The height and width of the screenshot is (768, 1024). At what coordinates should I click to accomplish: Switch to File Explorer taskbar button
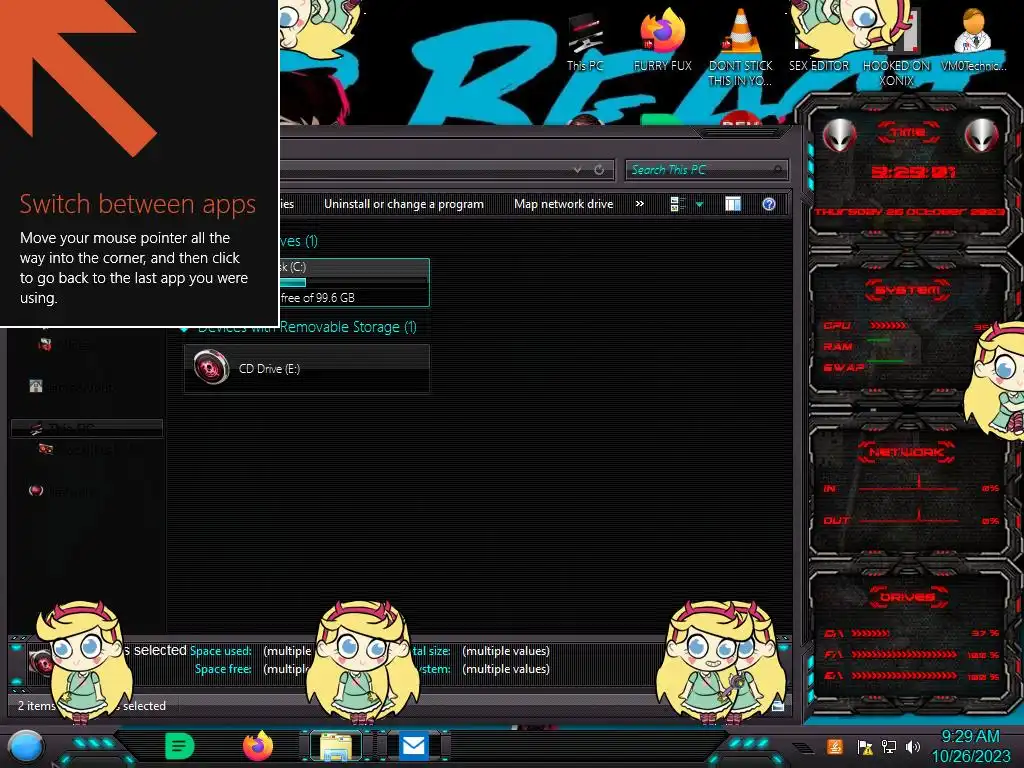tap(336, 746)
